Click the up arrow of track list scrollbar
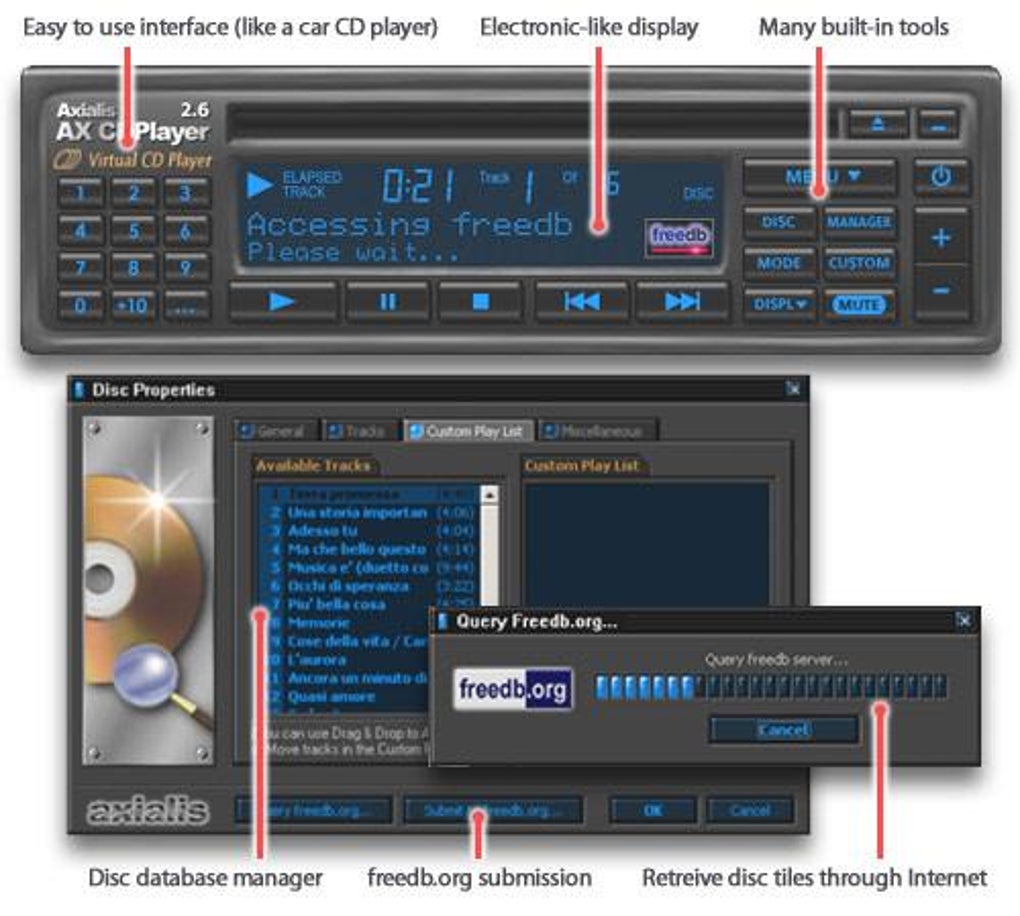 click(489, 495)
